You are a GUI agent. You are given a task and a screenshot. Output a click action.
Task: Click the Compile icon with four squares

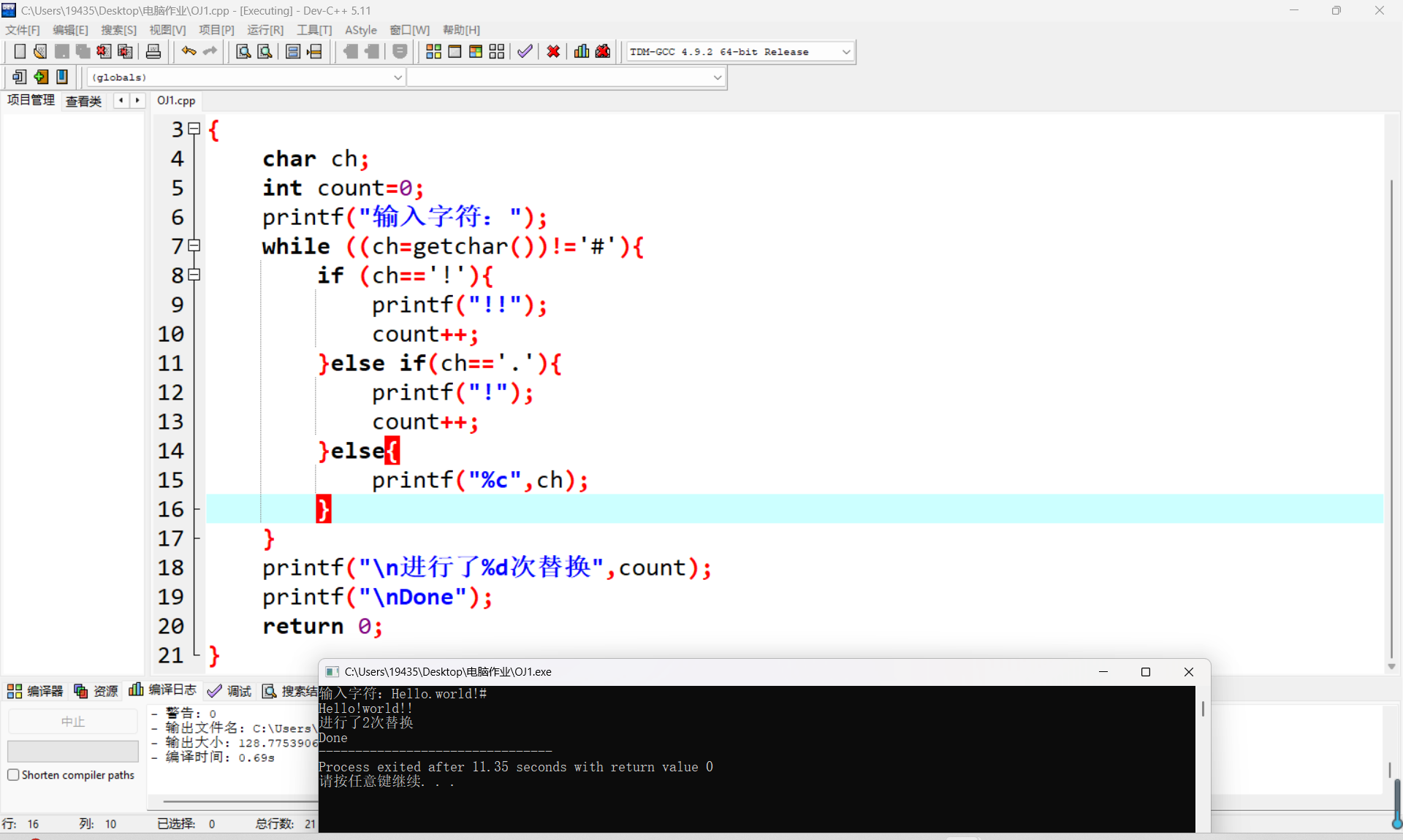(433, 51)
